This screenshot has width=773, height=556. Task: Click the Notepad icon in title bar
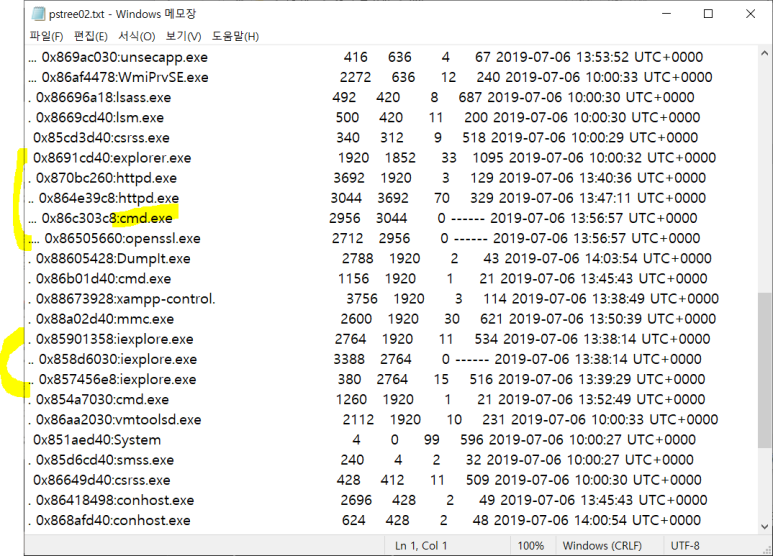pos(38,14)
